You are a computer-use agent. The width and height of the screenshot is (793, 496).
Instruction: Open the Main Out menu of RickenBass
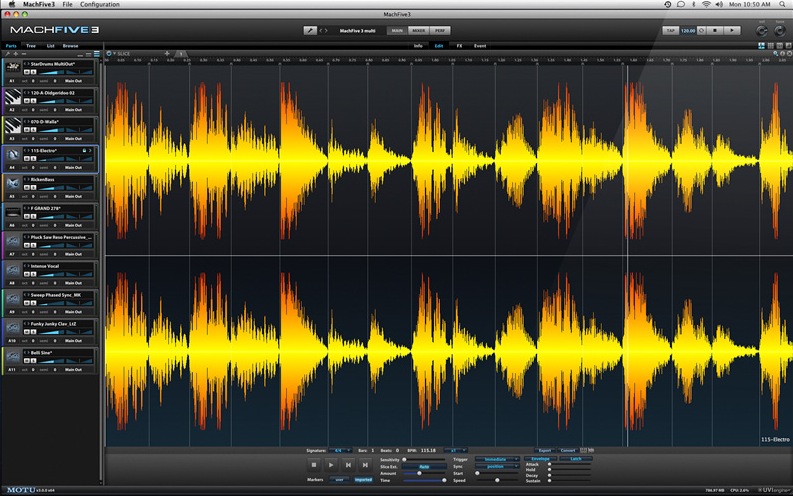73,196
